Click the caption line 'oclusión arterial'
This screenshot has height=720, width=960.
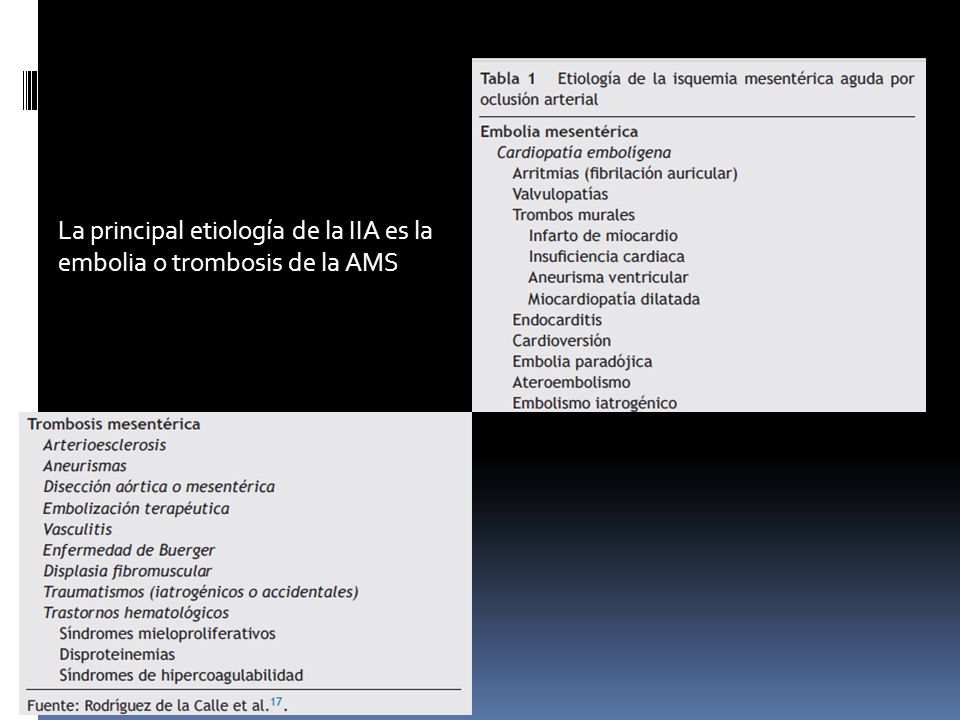point(539,100)
